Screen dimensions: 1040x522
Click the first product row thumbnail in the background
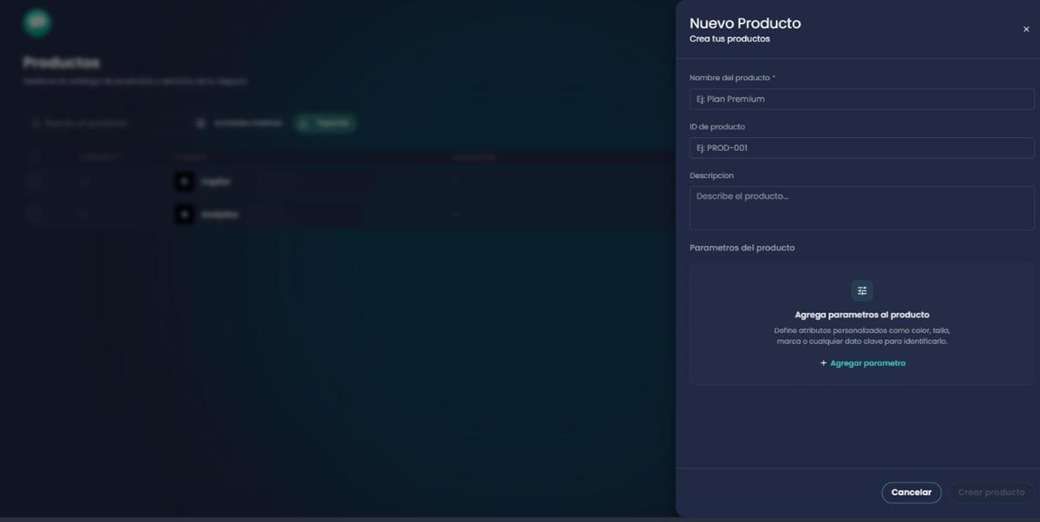[x=184, y=181]
